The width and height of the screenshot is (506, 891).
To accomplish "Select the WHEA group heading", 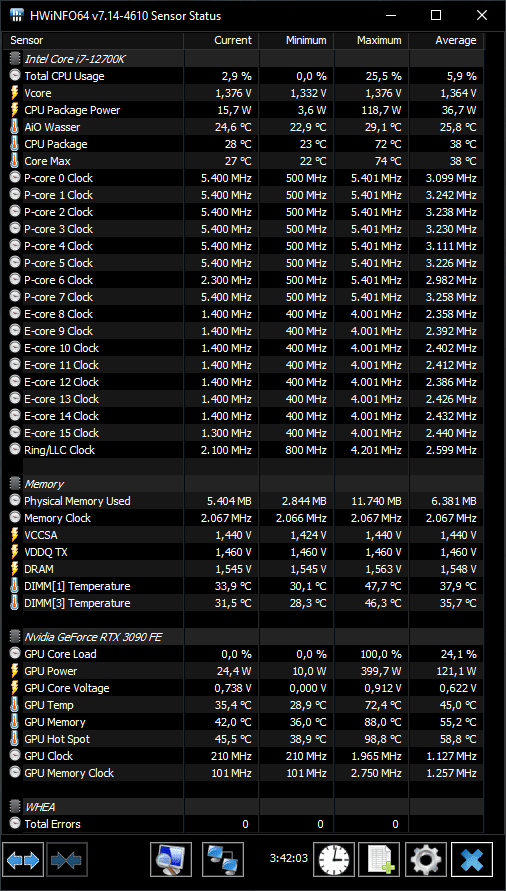I will click(x=40, y=807).
